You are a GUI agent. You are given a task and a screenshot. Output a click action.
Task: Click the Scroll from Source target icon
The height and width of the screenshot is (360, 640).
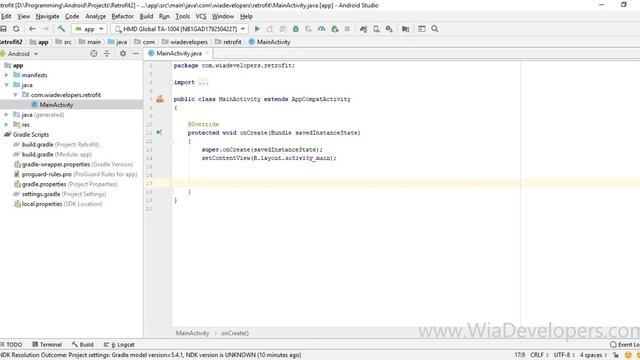(94, 53)
